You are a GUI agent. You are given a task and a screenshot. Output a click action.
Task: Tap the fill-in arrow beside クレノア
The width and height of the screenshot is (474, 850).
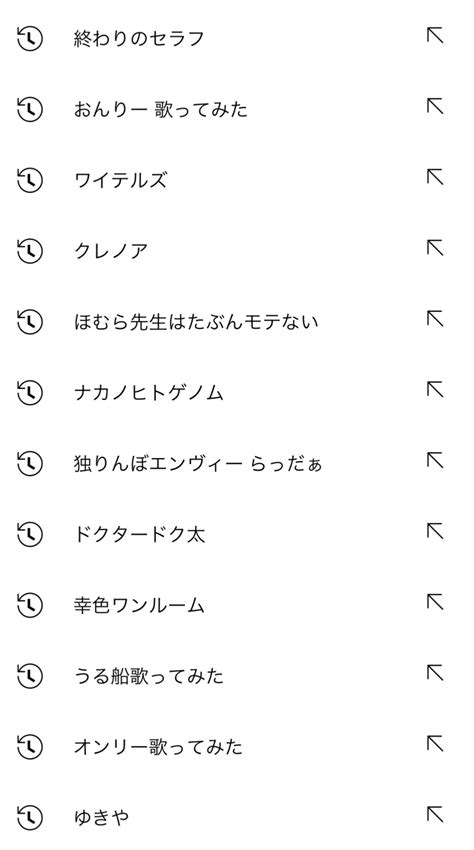tap(435, 248)
